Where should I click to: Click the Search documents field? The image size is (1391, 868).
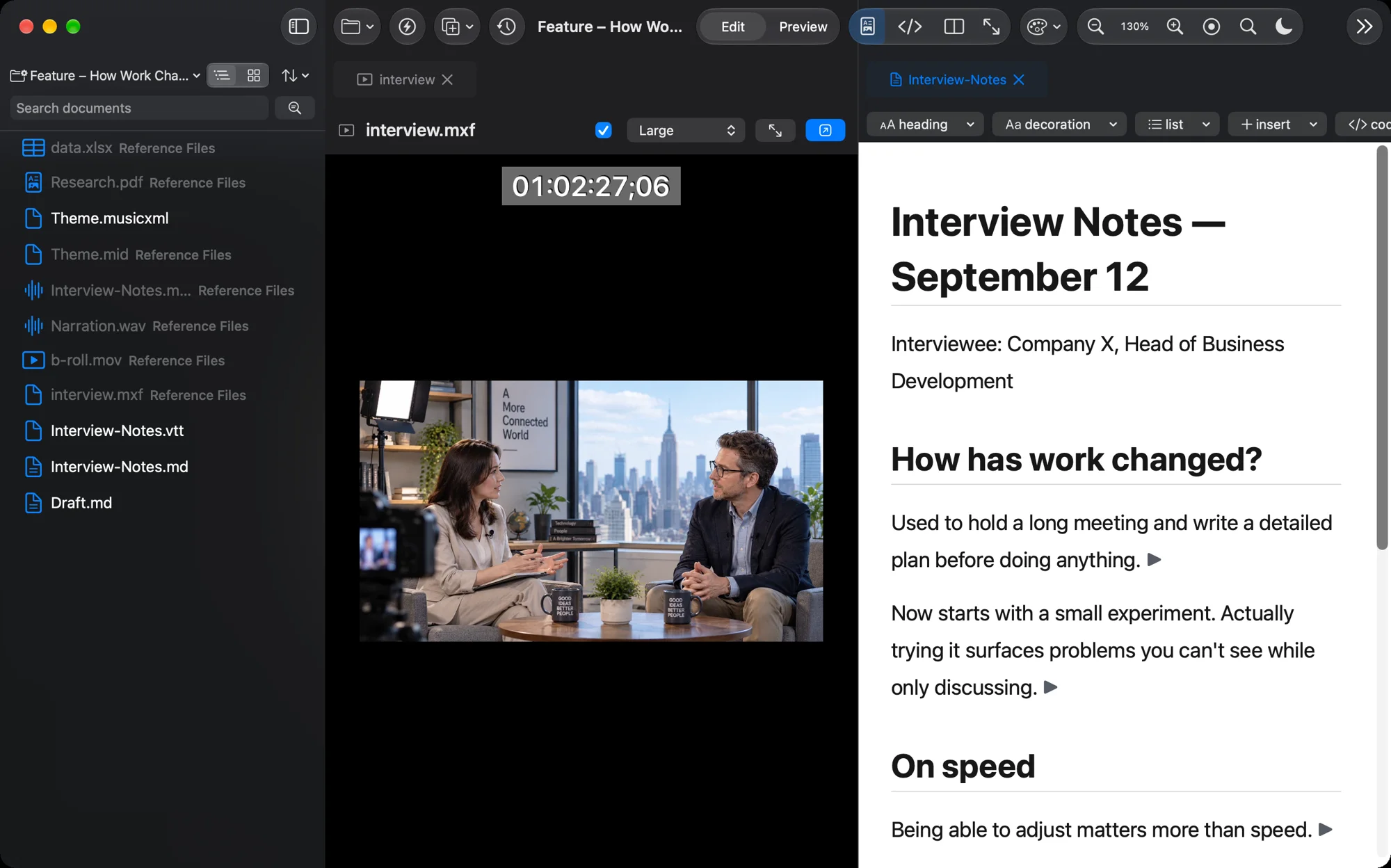pos(139,108)
